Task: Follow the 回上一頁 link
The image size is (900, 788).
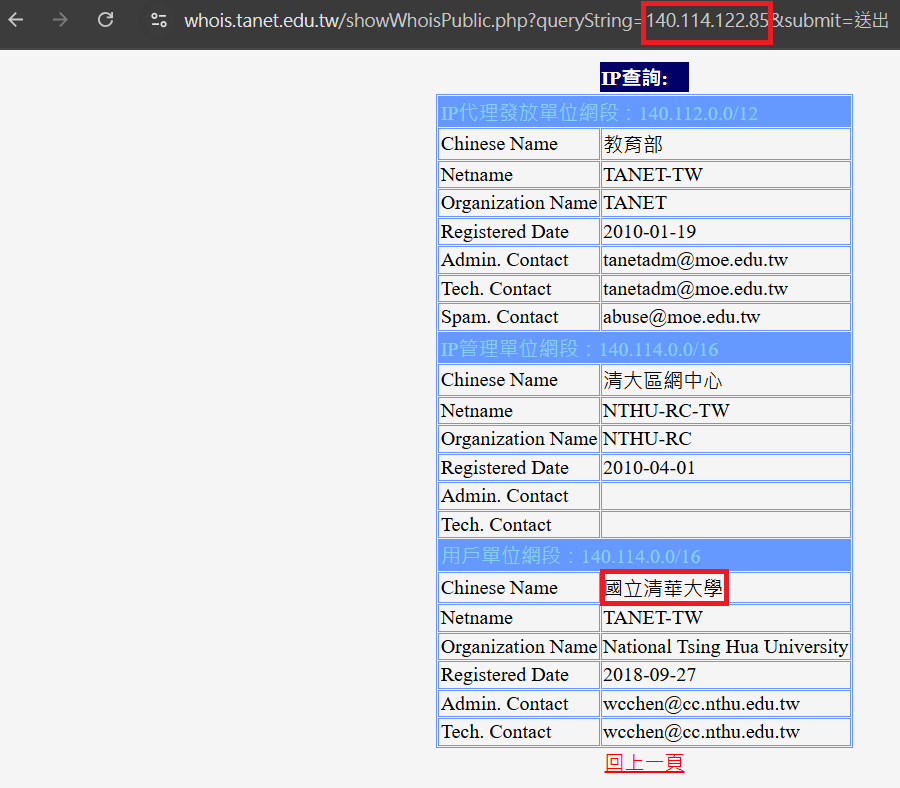Action: click(644, 763)
